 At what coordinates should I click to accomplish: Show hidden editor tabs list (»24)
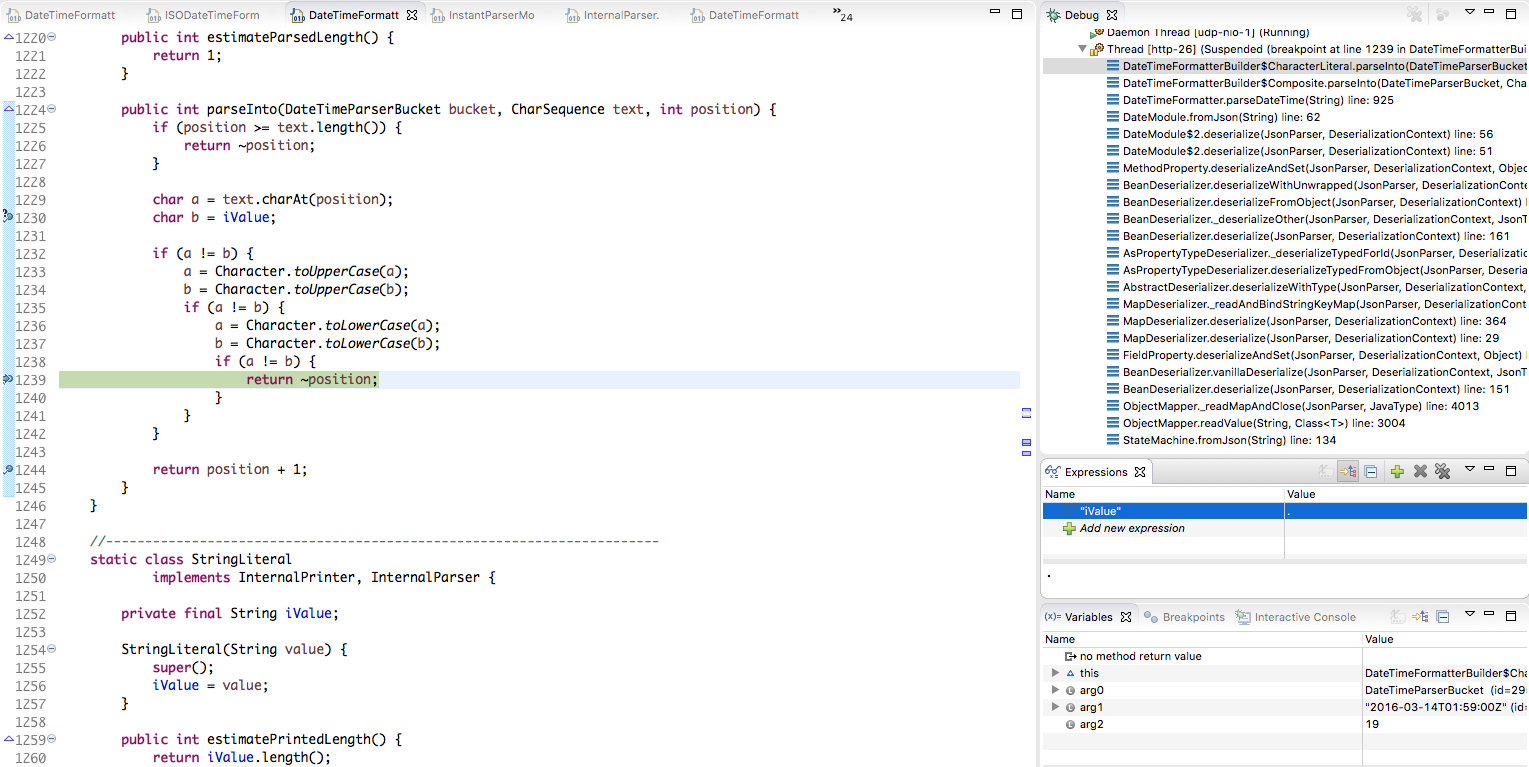[842, 14]
